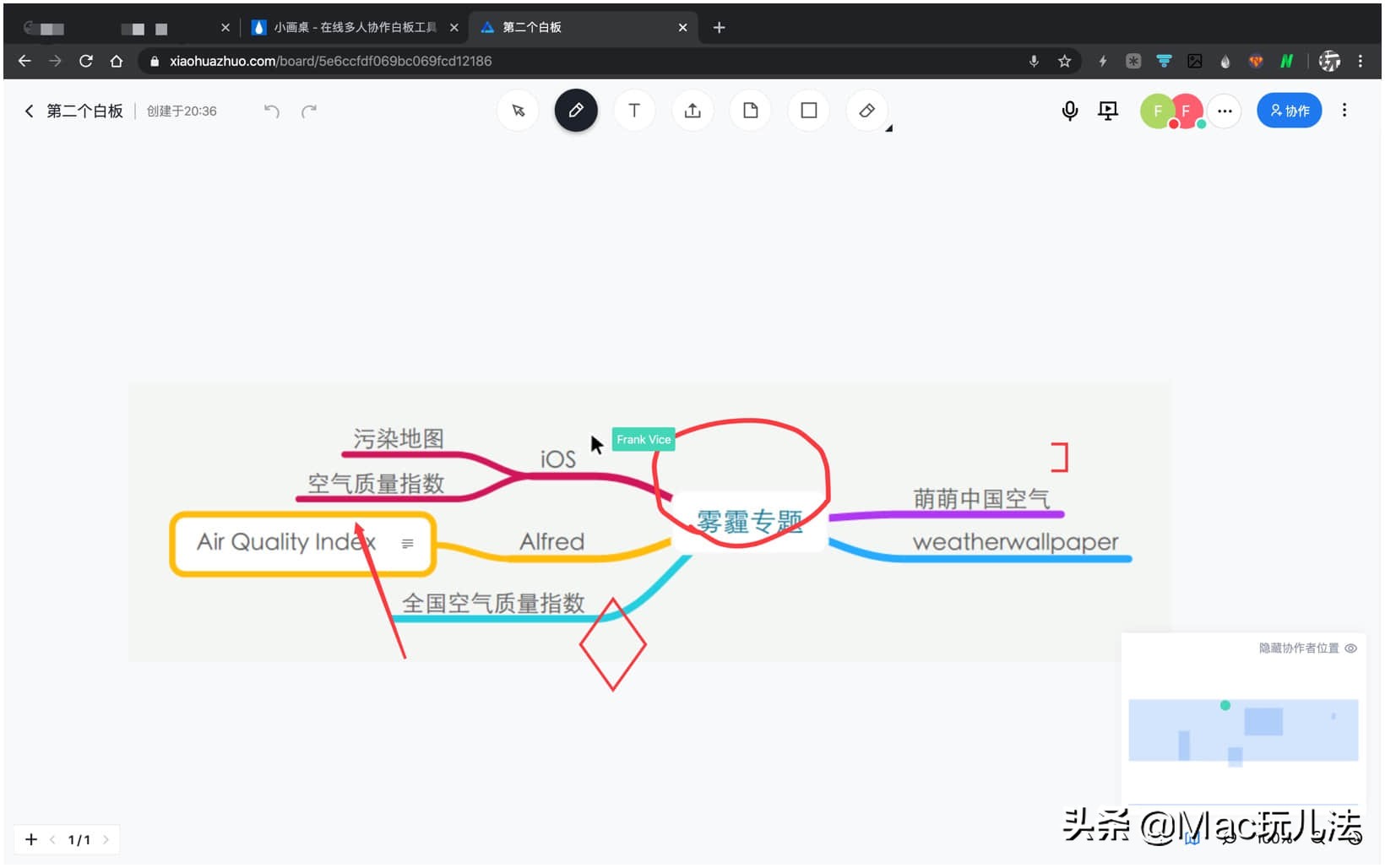This screenshot has height=868, width=1385.
Task: Click the board title 第二个白板
Action: 84,111
